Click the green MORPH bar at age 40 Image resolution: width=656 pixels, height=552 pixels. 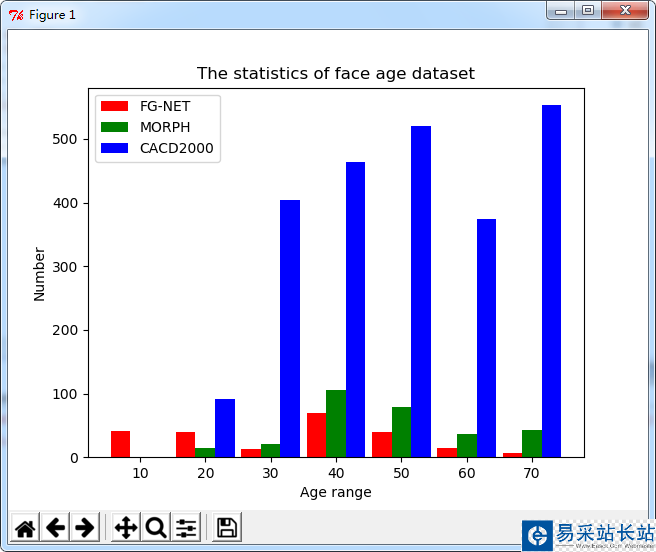336,424
